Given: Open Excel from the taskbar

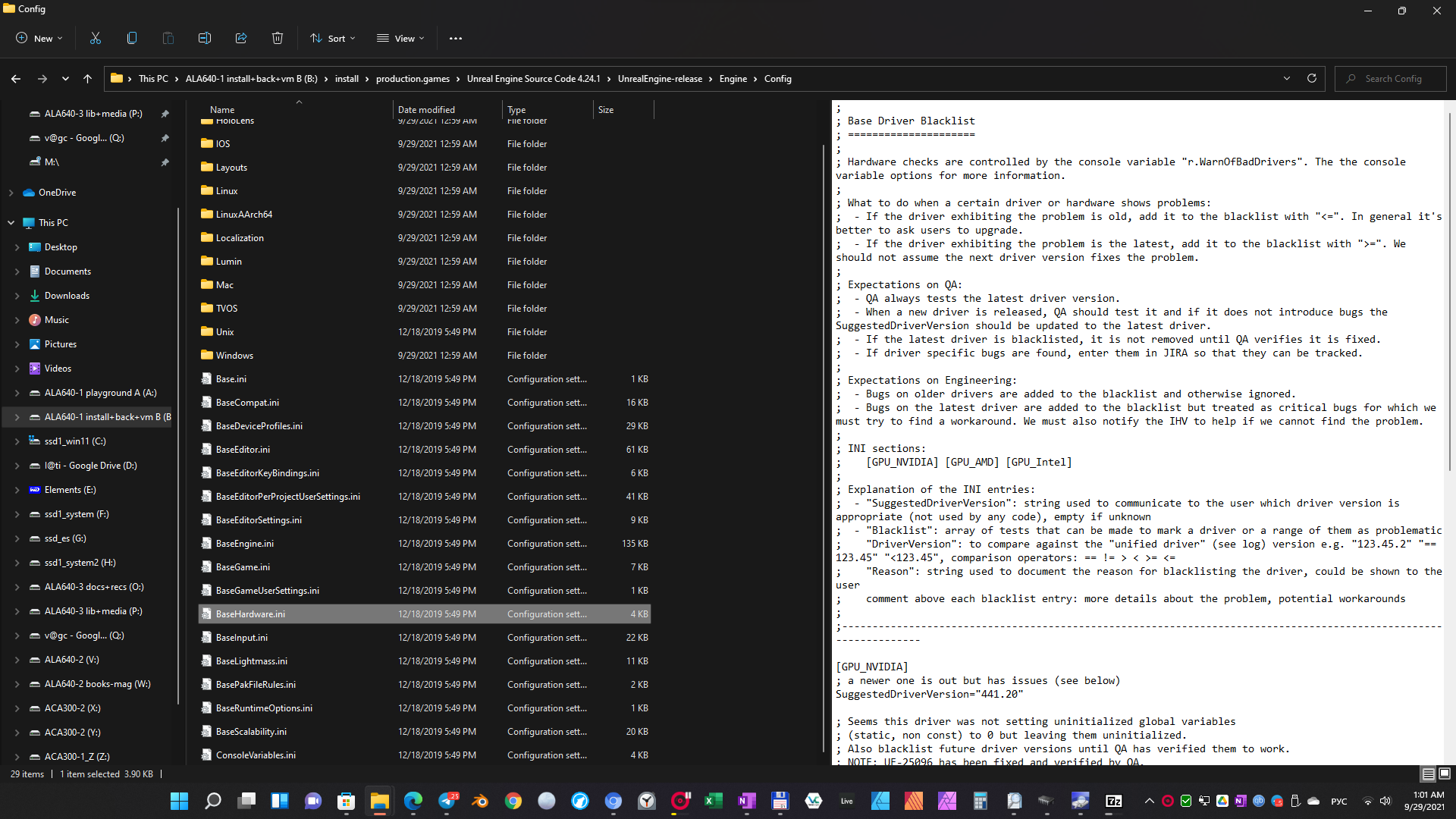Looking at the screenshot, I should click(714, 801).
